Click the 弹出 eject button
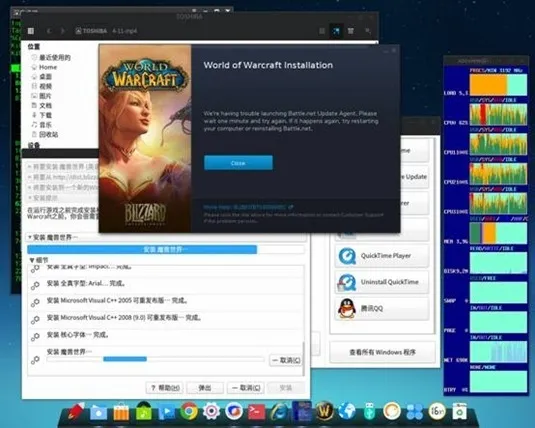Screen dimensions: 535x428 [205, 388]
